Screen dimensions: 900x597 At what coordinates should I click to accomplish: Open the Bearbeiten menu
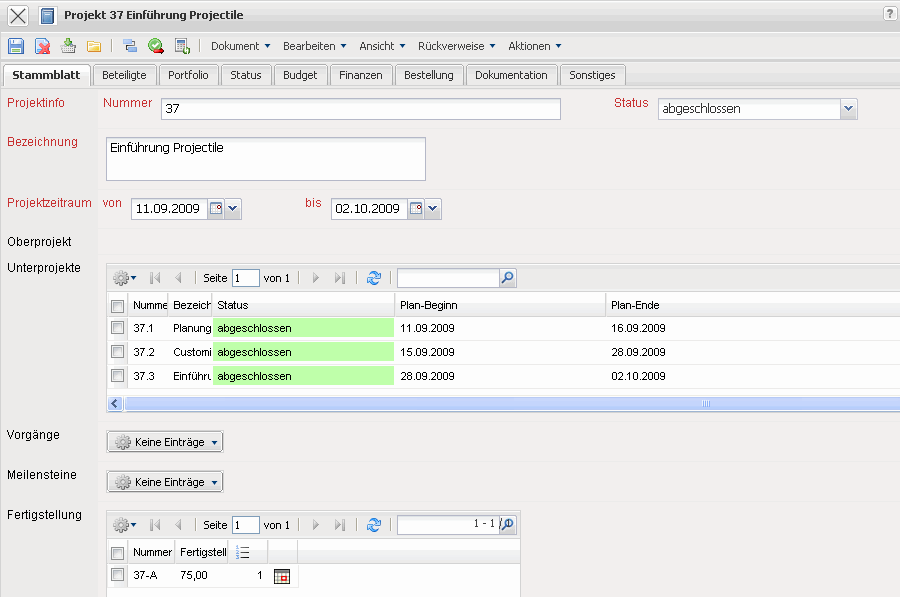314,46
